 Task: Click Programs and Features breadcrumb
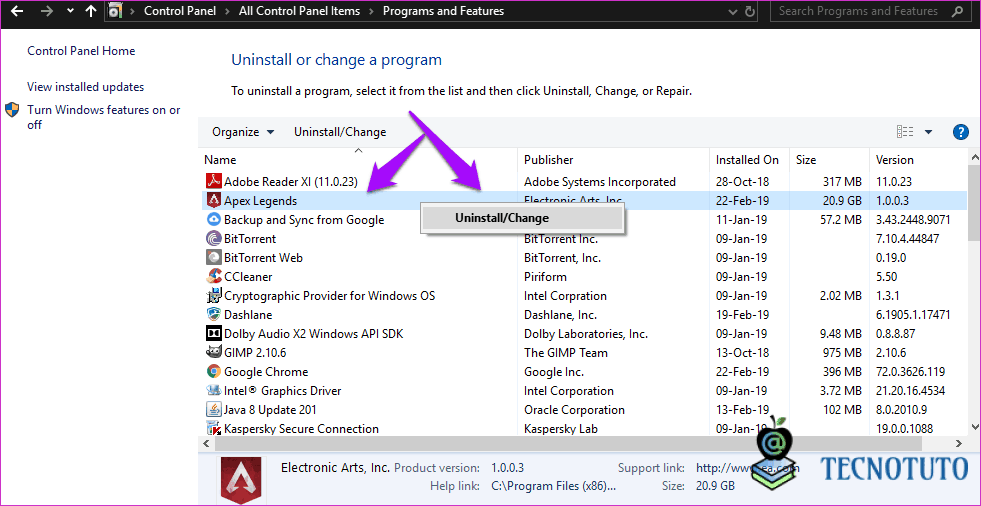[444, 11]
